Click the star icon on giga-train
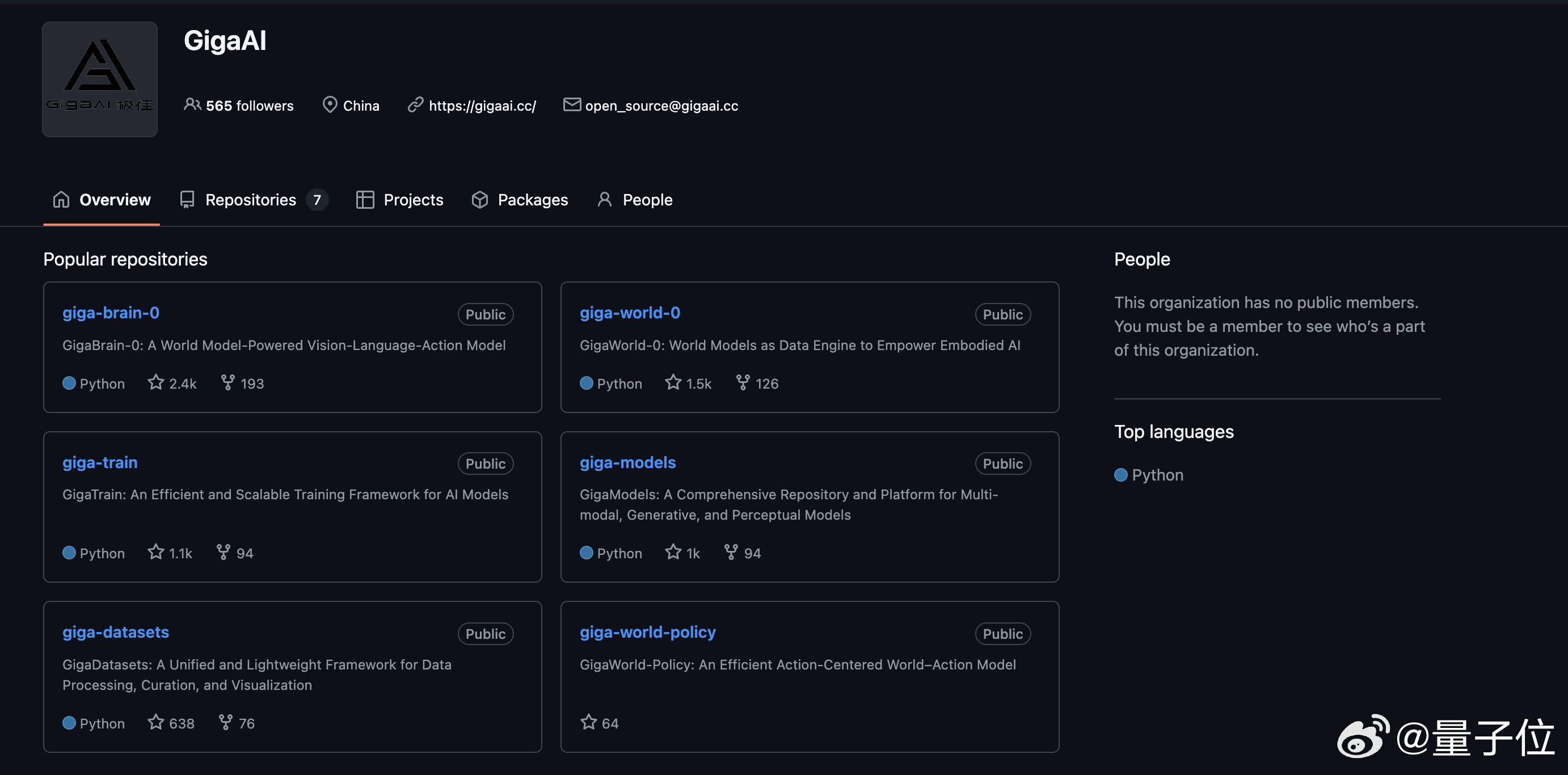This screenshot has width=1568, height=775. coord(156,552)
